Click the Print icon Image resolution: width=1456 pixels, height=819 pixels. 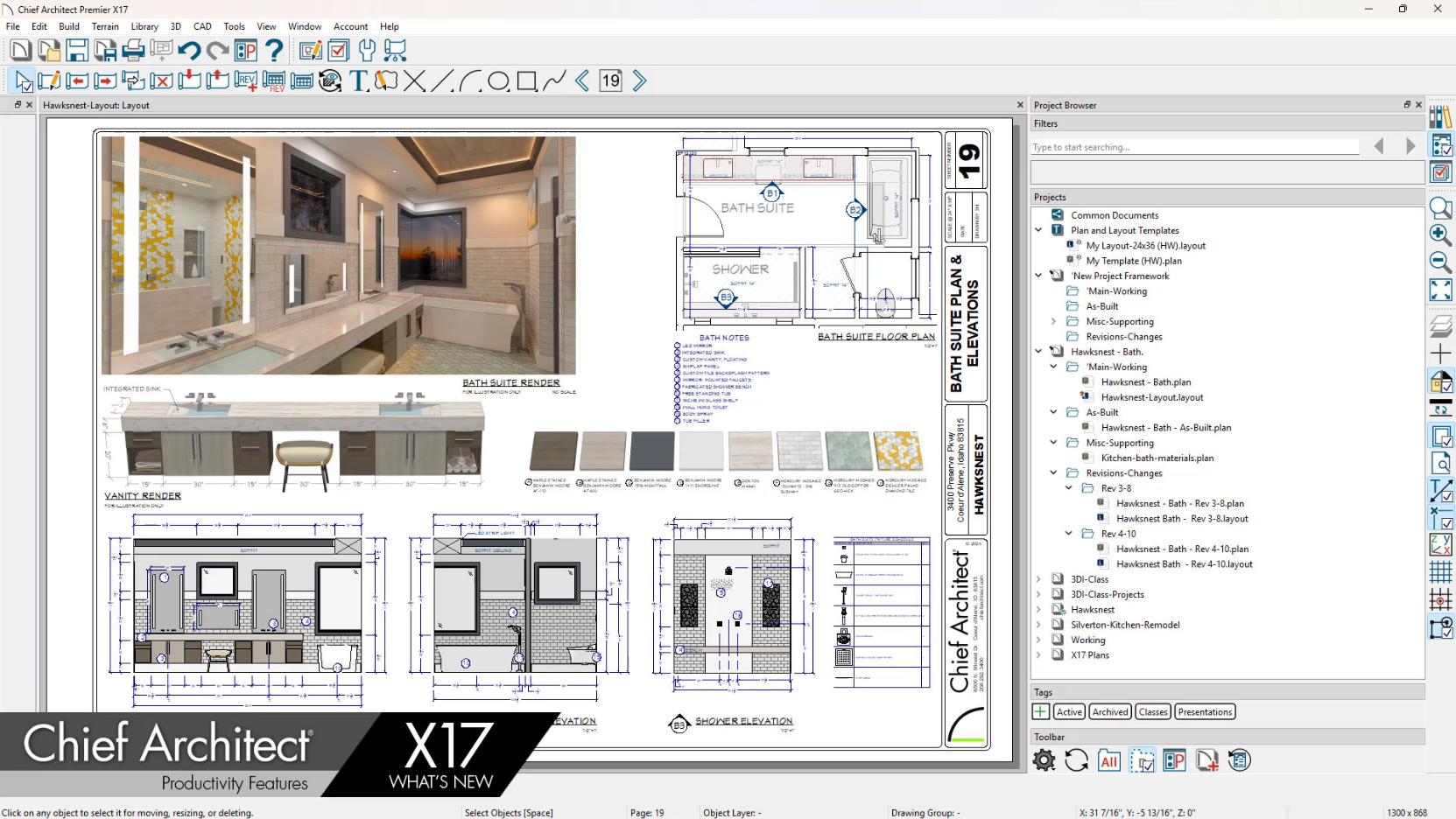tap(133, 51)
